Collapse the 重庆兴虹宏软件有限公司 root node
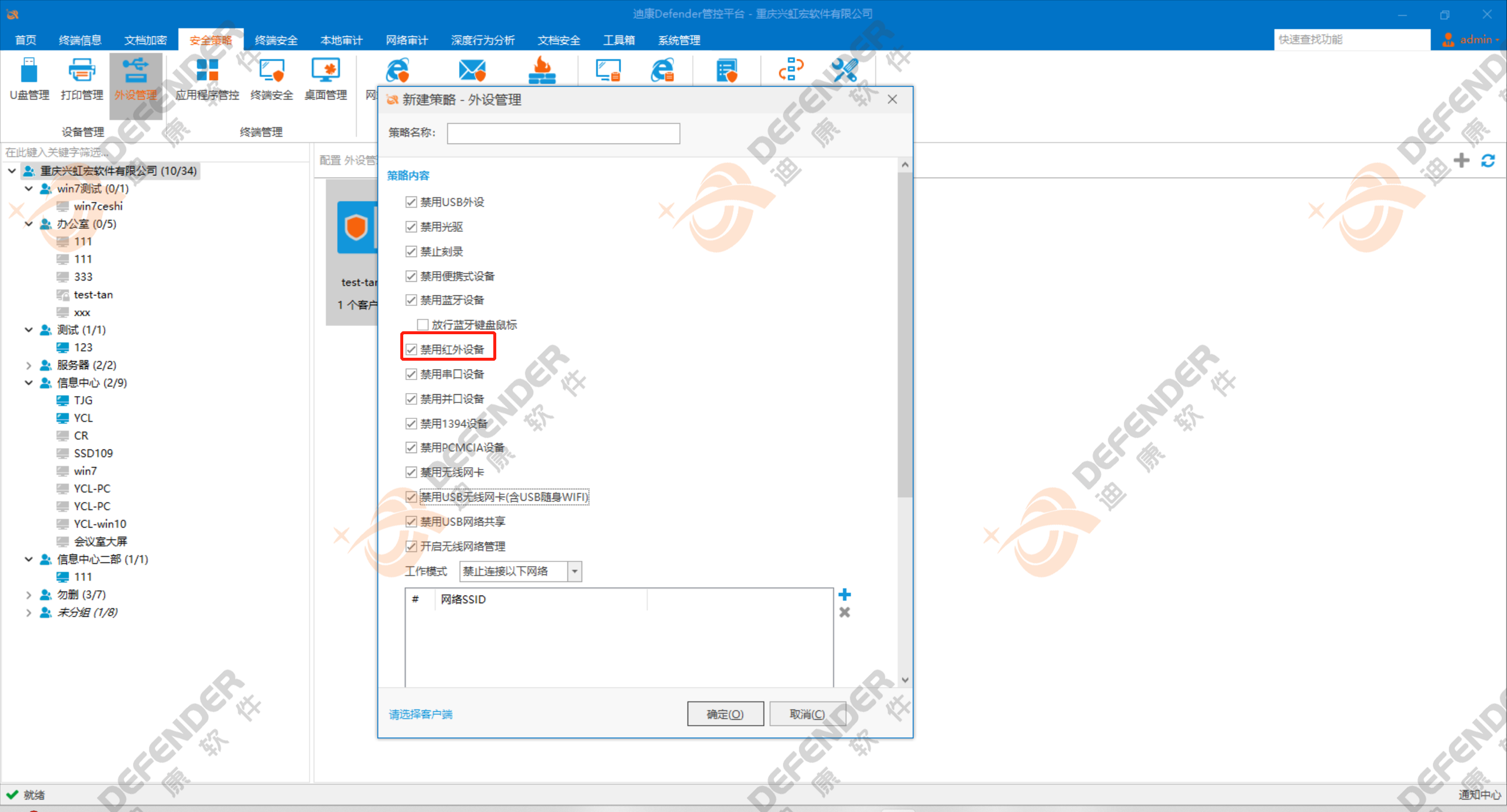 point(12,171)
